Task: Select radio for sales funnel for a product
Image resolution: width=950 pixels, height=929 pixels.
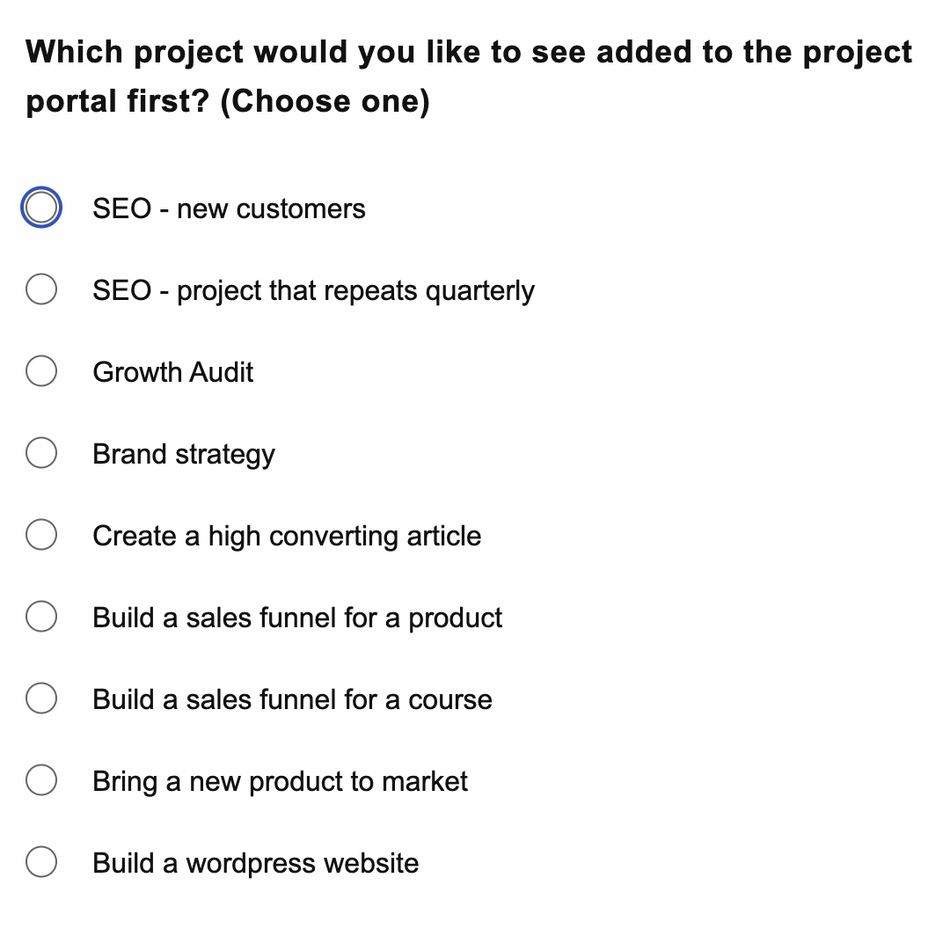Action: (x=41, y=616)
